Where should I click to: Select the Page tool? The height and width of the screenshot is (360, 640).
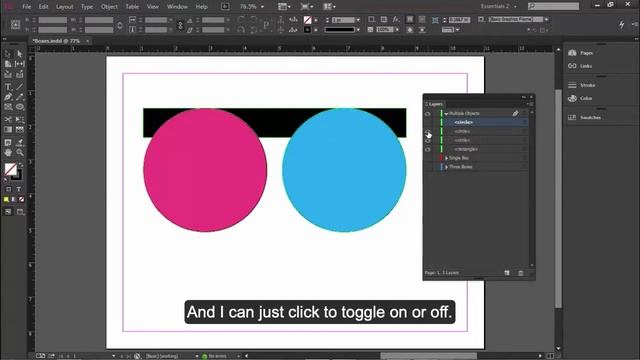(8, 64)
